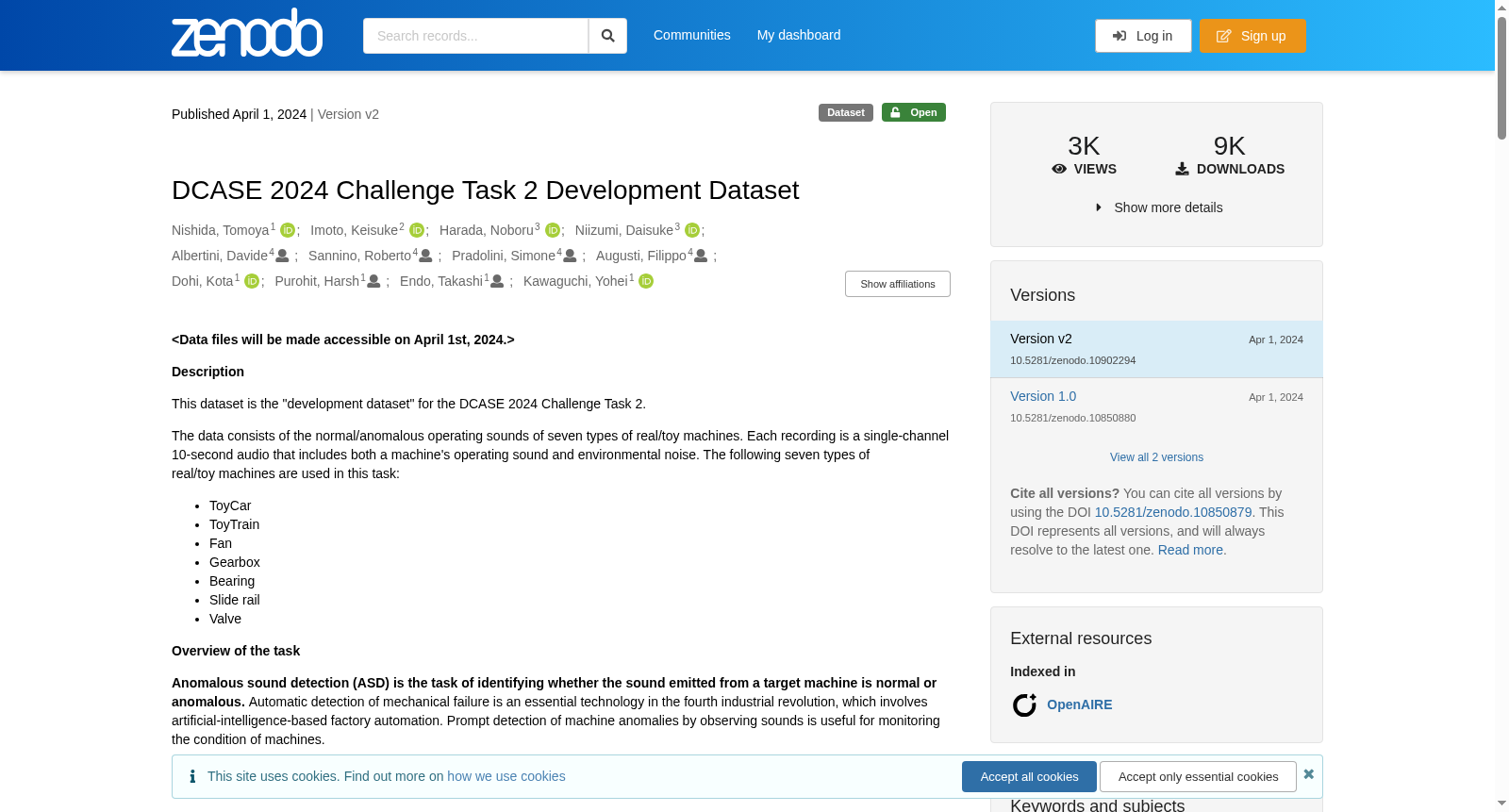Click the OpenAIRE logo icon

(x=1024, y=704)
